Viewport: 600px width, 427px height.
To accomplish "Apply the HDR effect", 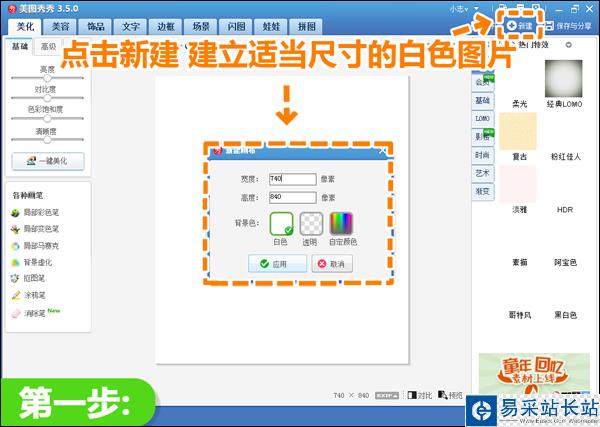I will (565, 210).
